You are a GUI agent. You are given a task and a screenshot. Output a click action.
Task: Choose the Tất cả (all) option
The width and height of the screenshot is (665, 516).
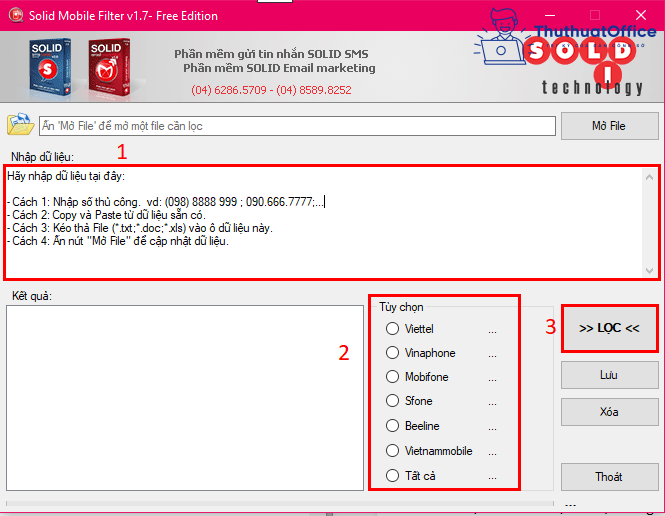coord(392,476)
